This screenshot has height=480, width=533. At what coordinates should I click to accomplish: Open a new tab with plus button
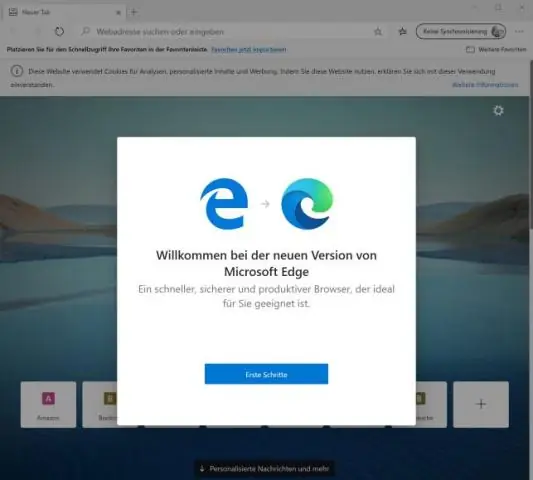(134, 12)
